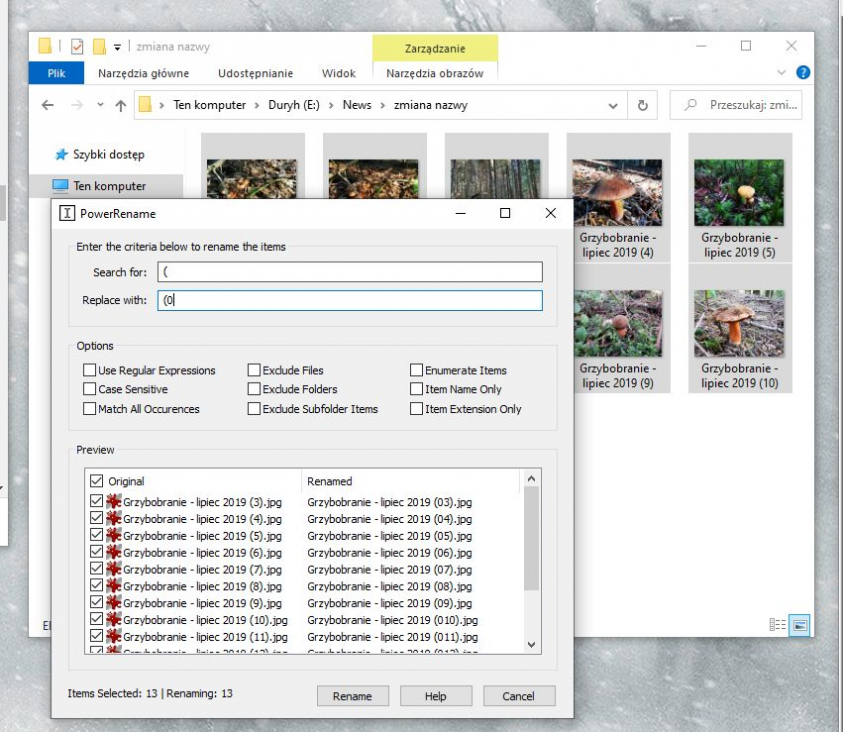Cancel the PowerRename dialog
Screen dimensions: 843x732
coord(519,696)
